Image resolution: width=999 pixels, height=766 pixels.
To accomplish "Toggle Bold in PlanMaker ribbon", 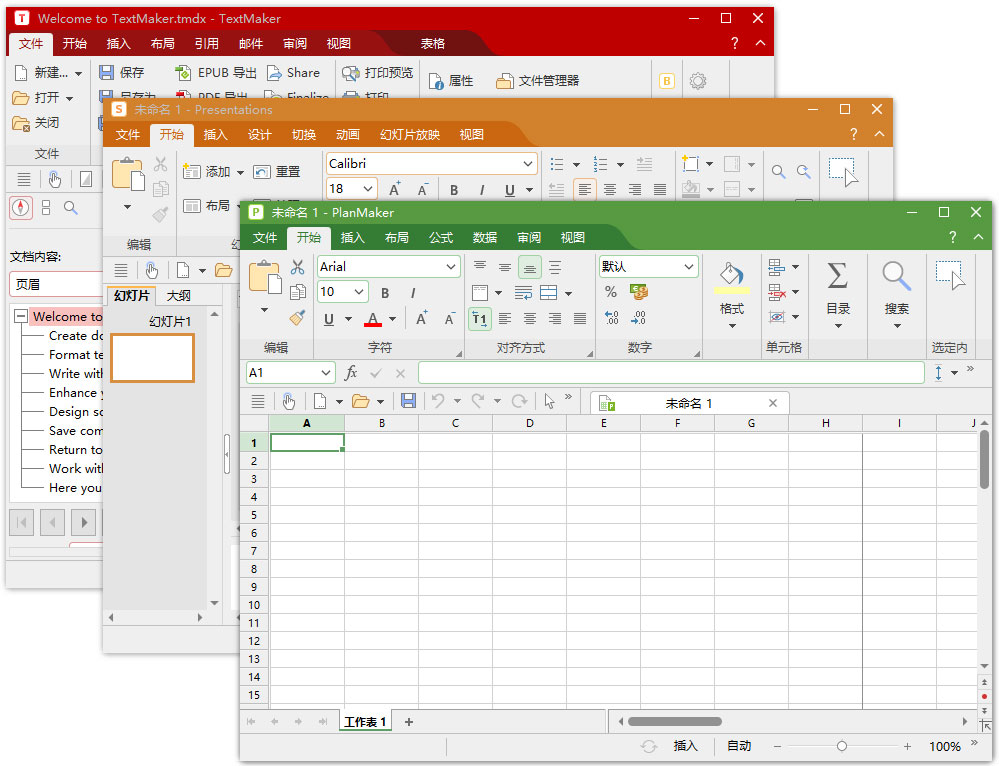I will coord(385,293).
